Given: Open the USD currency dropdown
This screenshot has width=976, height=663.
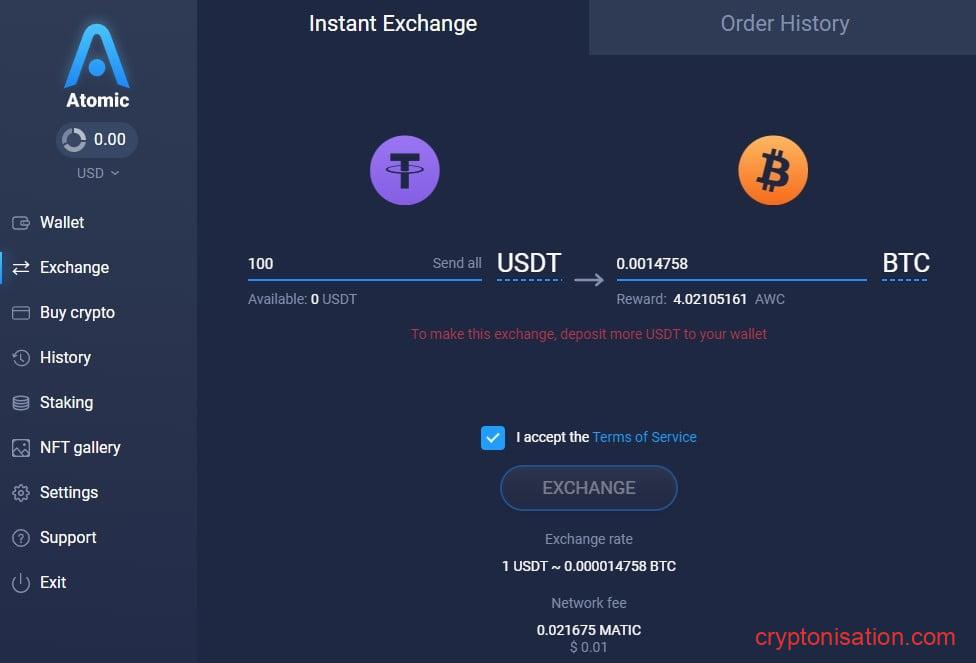Looking at the screenshot, I should coord(97,173).
